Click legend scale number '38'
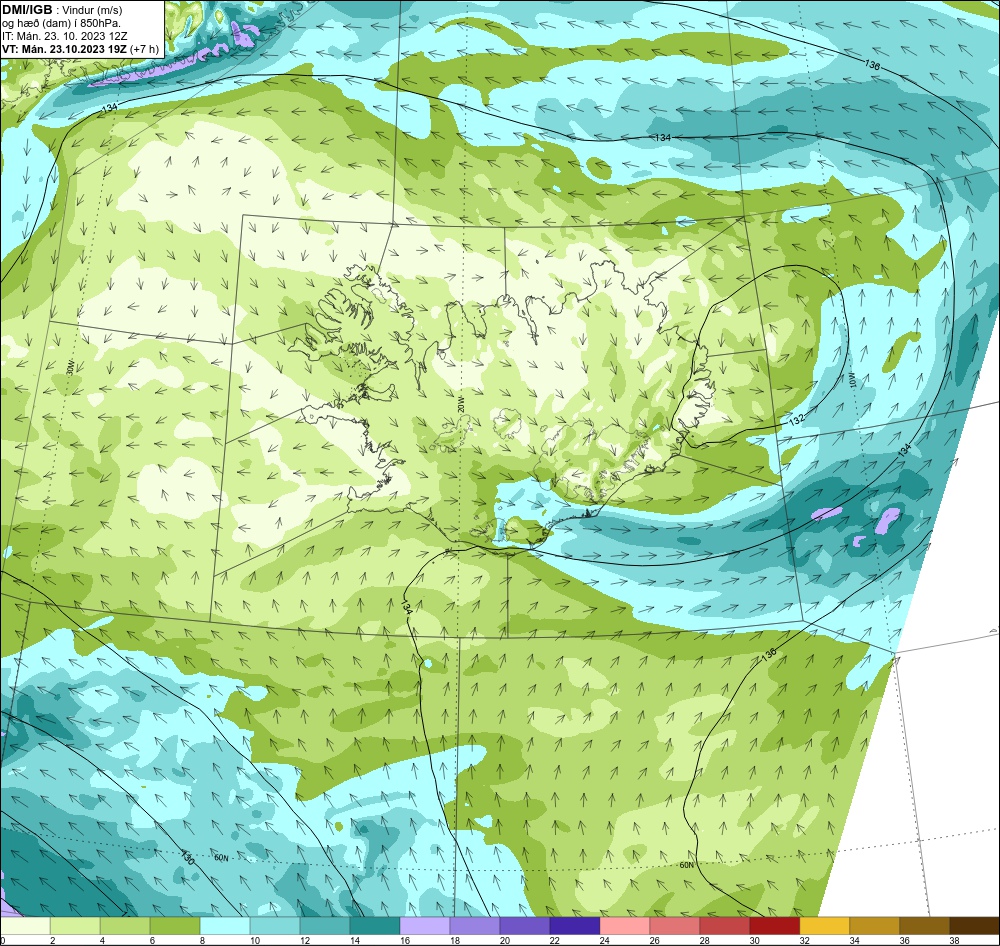The width and height of the screenshot is (1000, 946). click(x=955, y=940)
